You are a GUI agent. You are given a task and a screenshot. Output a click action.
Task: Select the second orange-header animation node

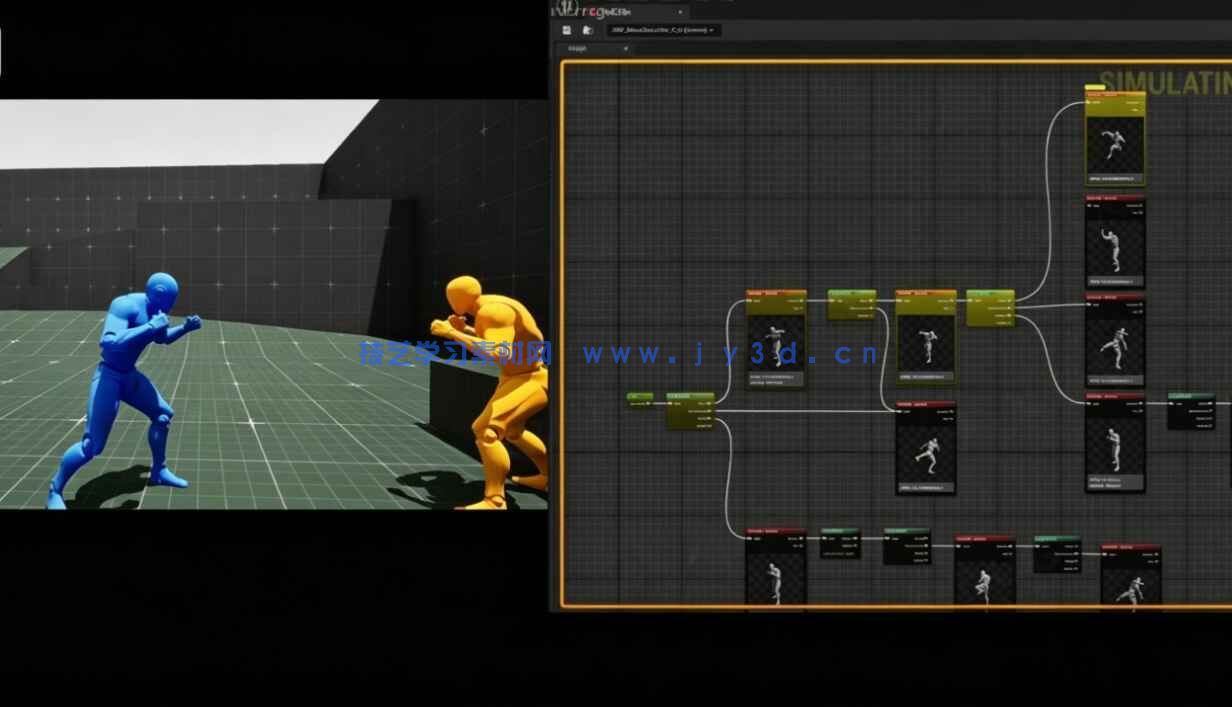pyautogui.click(x=925, y=338)
